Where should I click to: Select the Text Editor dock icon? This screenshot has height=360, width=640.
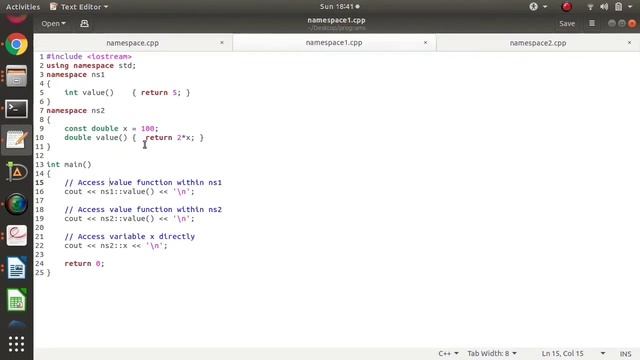(16, 140)
